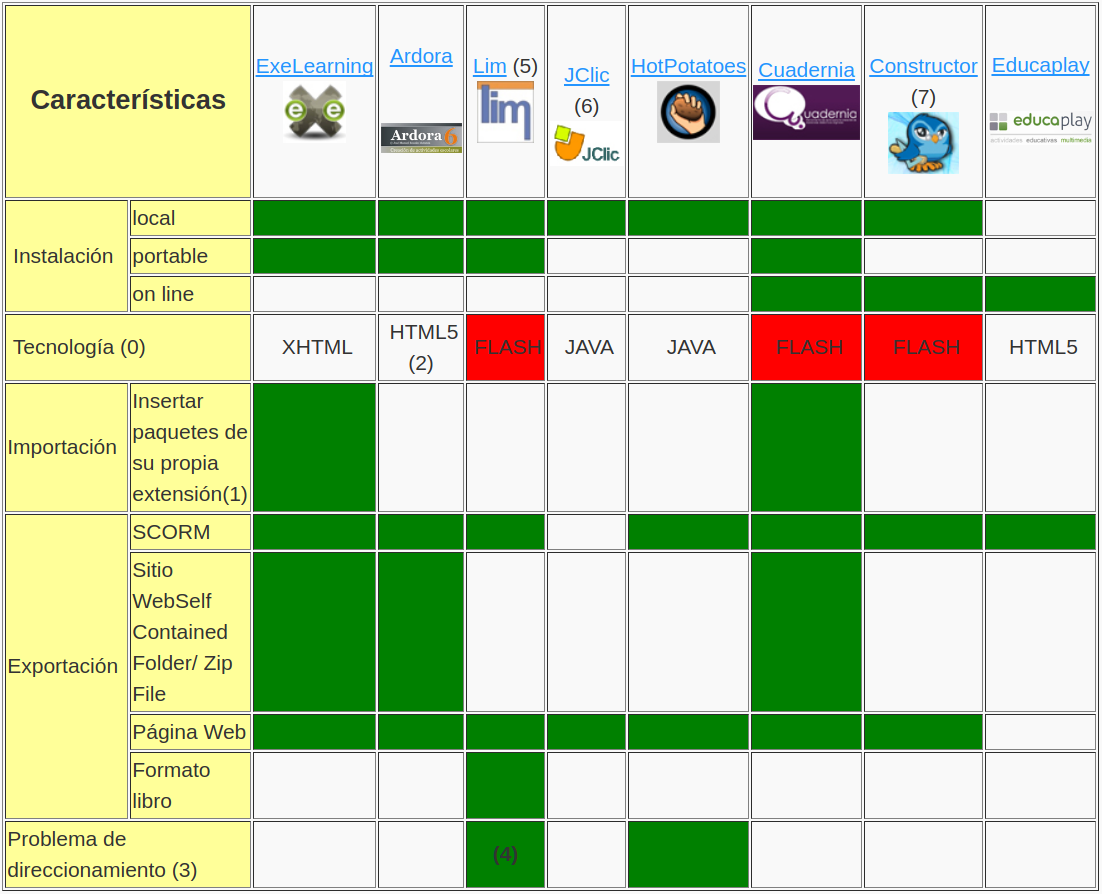This screenshot has height=894, width=1102.
Task: Click the red FLASH cell under Lim
Action: [x=505, y=347]
